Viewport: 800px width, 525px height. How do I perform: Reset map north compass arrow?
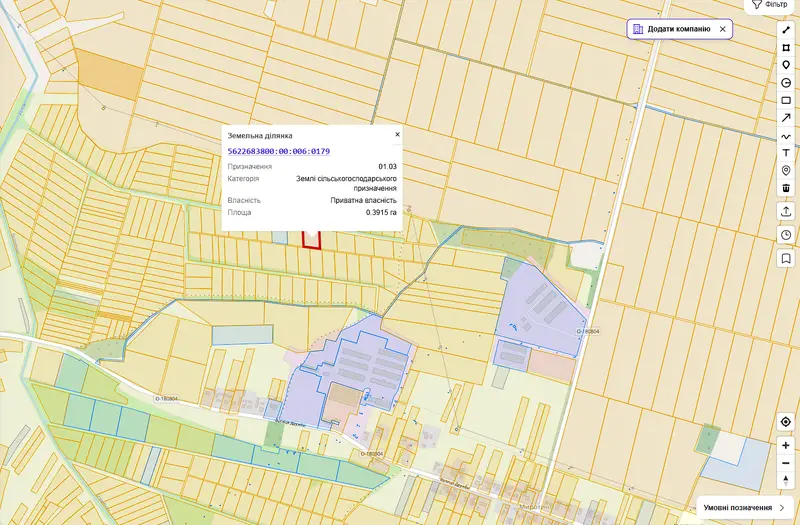(x=786, y=480)
